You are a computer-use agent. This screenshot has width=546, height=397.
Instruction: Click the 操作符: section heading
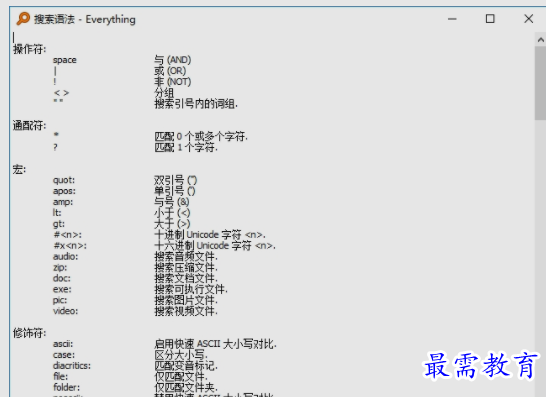29,49
